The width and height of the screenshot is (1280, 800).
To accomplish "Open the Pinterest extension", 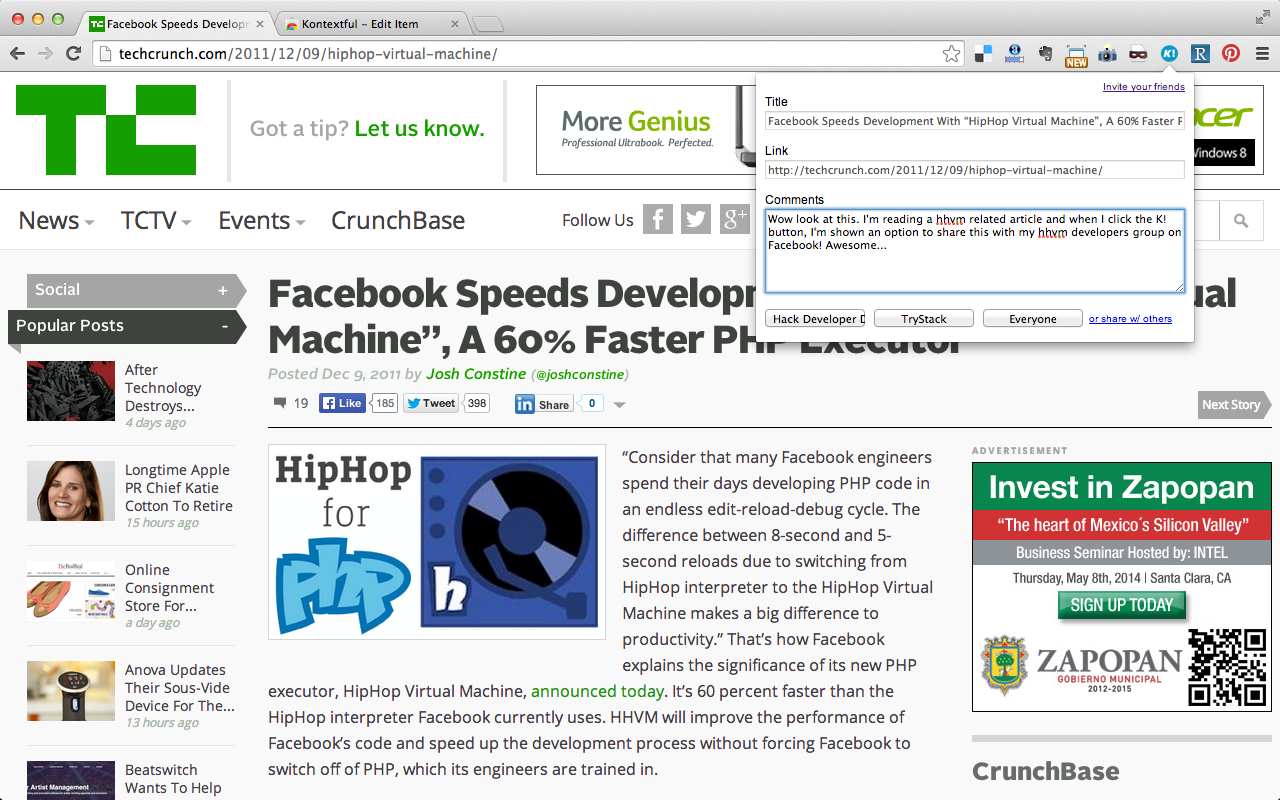I will [1231, 54].
